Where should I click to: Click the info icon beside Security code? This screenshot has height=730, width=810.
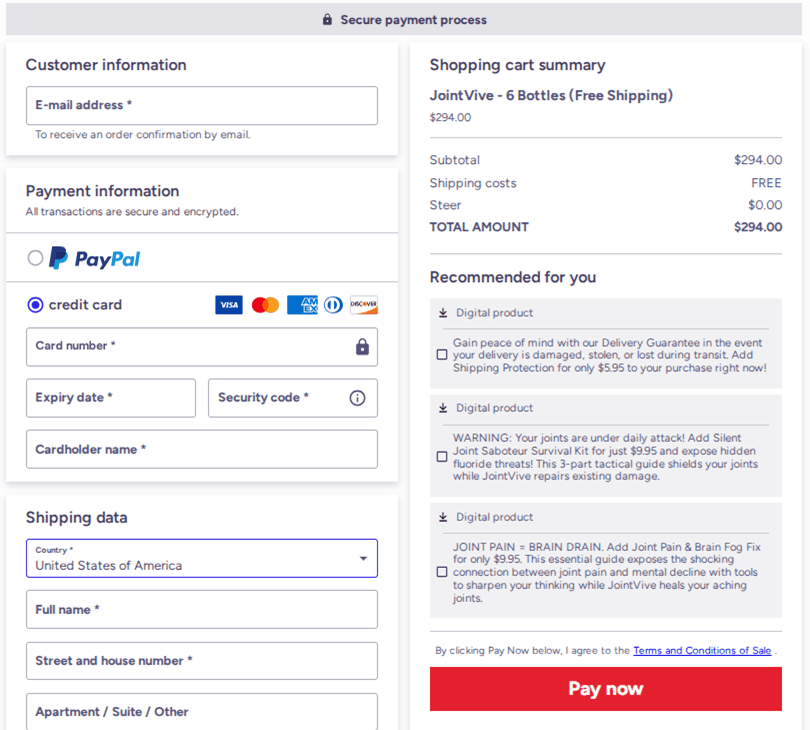357,398
